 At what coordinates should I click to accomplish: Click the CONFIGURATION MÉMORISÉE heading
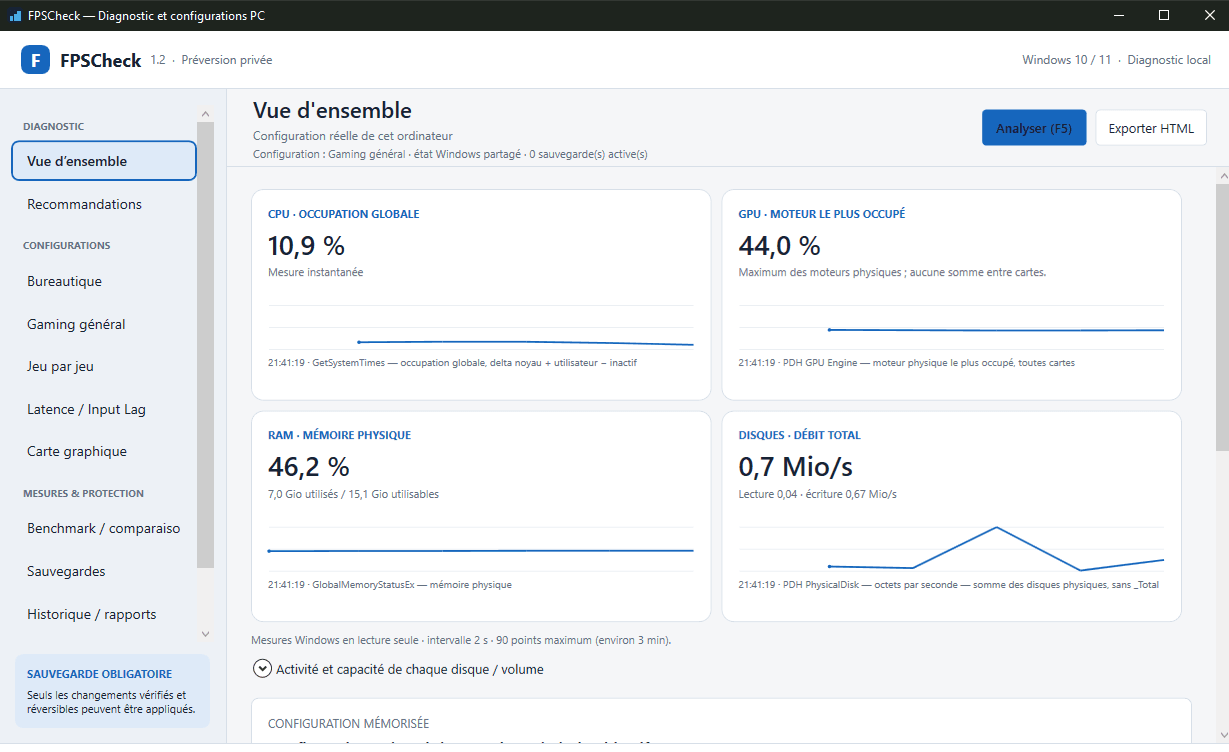349,723
